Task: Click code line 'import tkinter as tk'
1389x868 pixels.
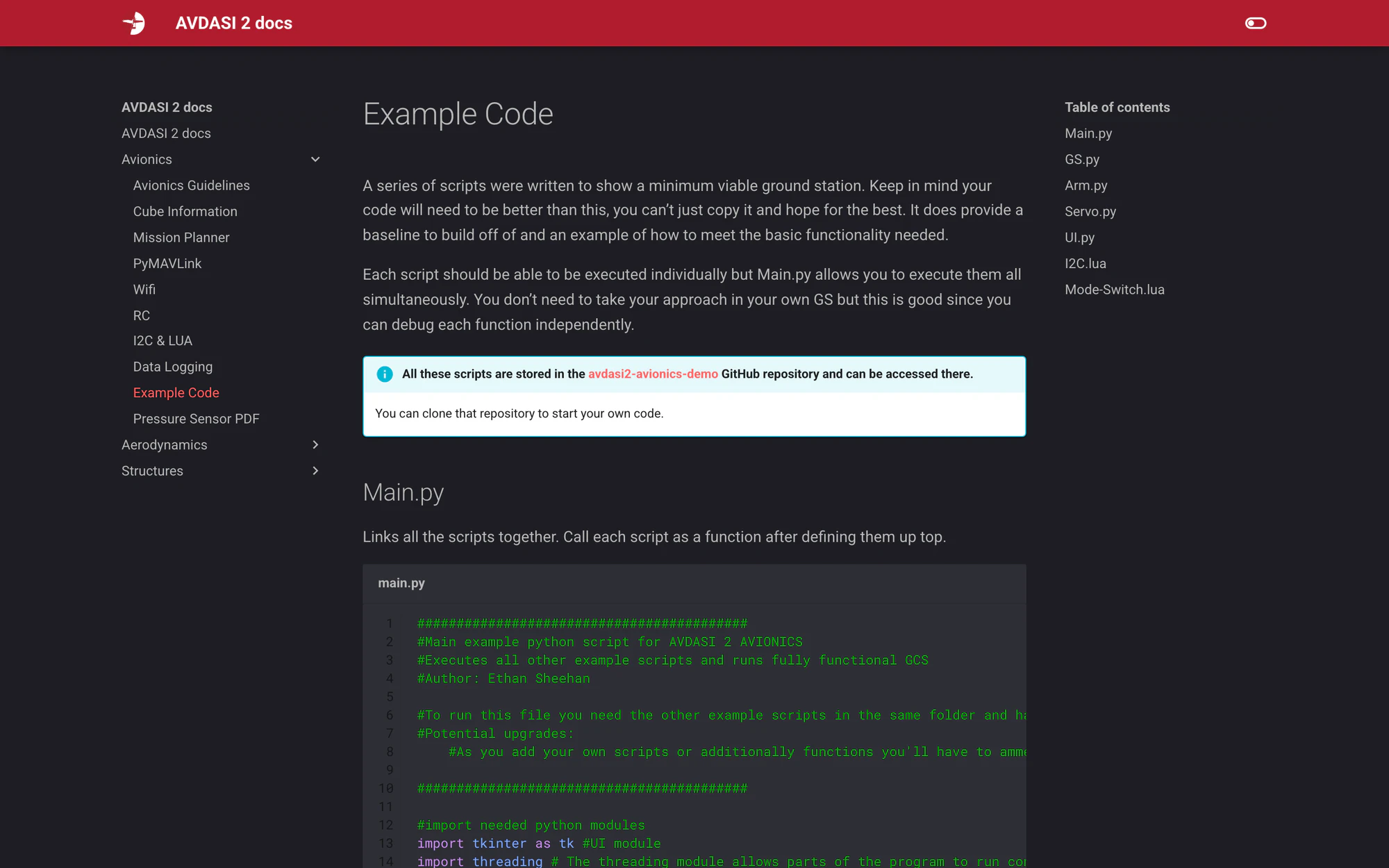Action: (x=495, y=844)
